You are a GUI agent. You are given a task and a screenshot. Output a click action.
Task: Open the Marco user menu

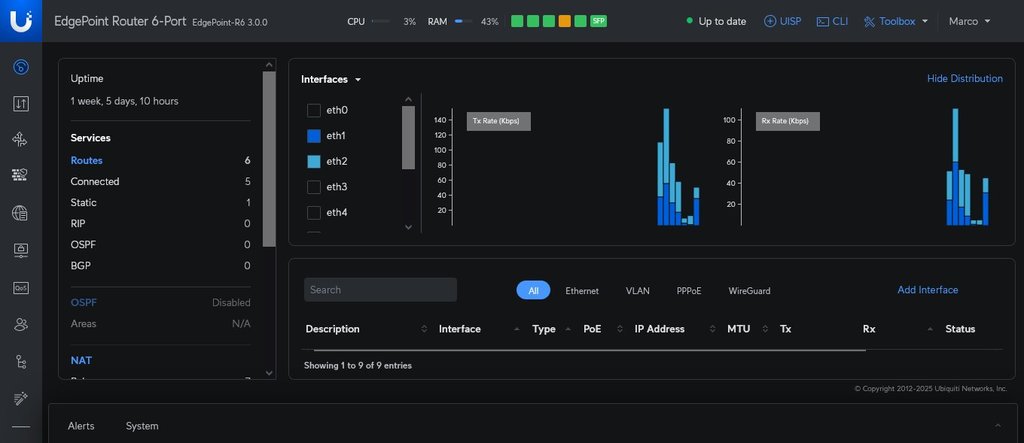[969, 21]
